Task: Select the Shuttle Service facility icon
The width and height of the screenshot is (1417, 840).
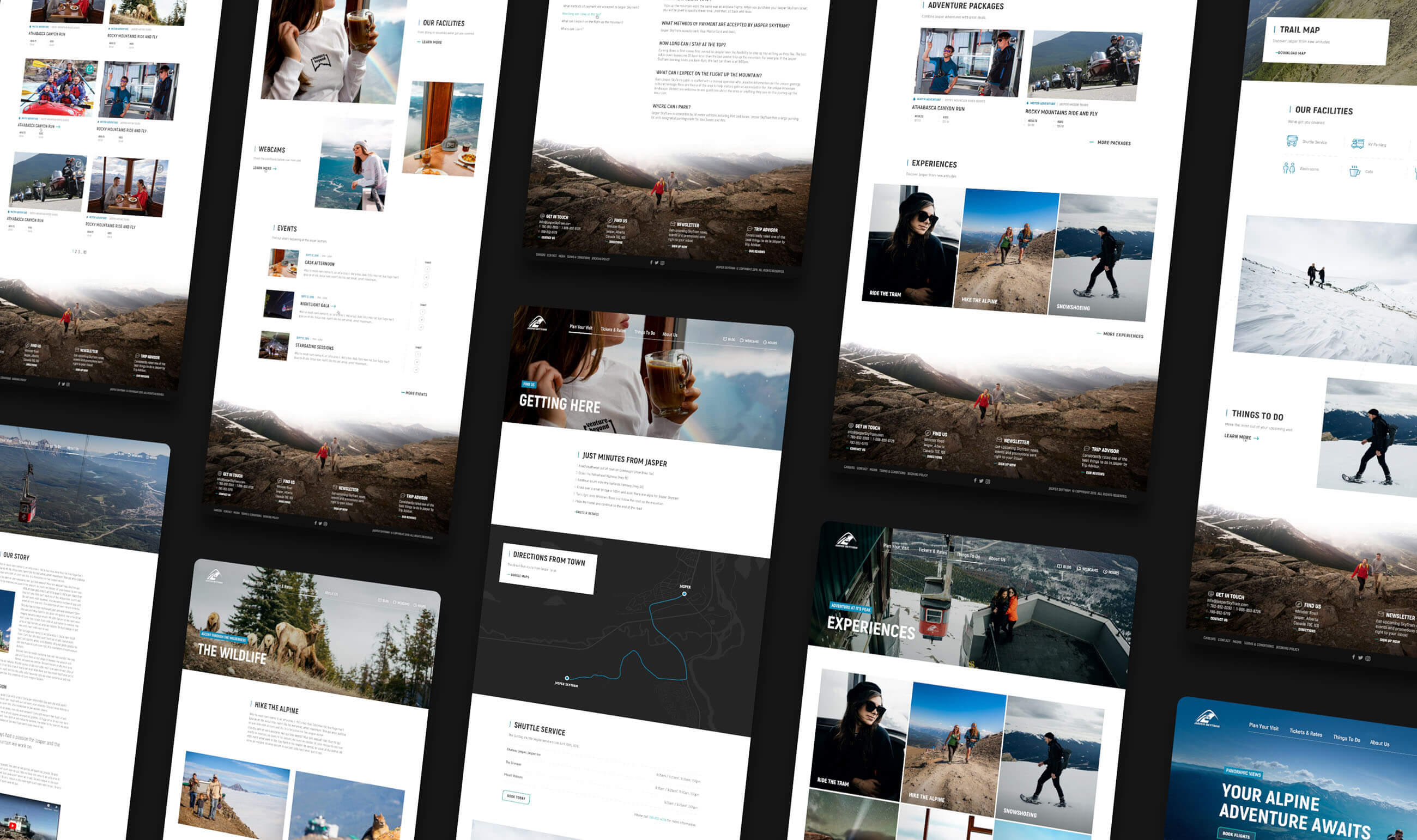Action: 1292,141
